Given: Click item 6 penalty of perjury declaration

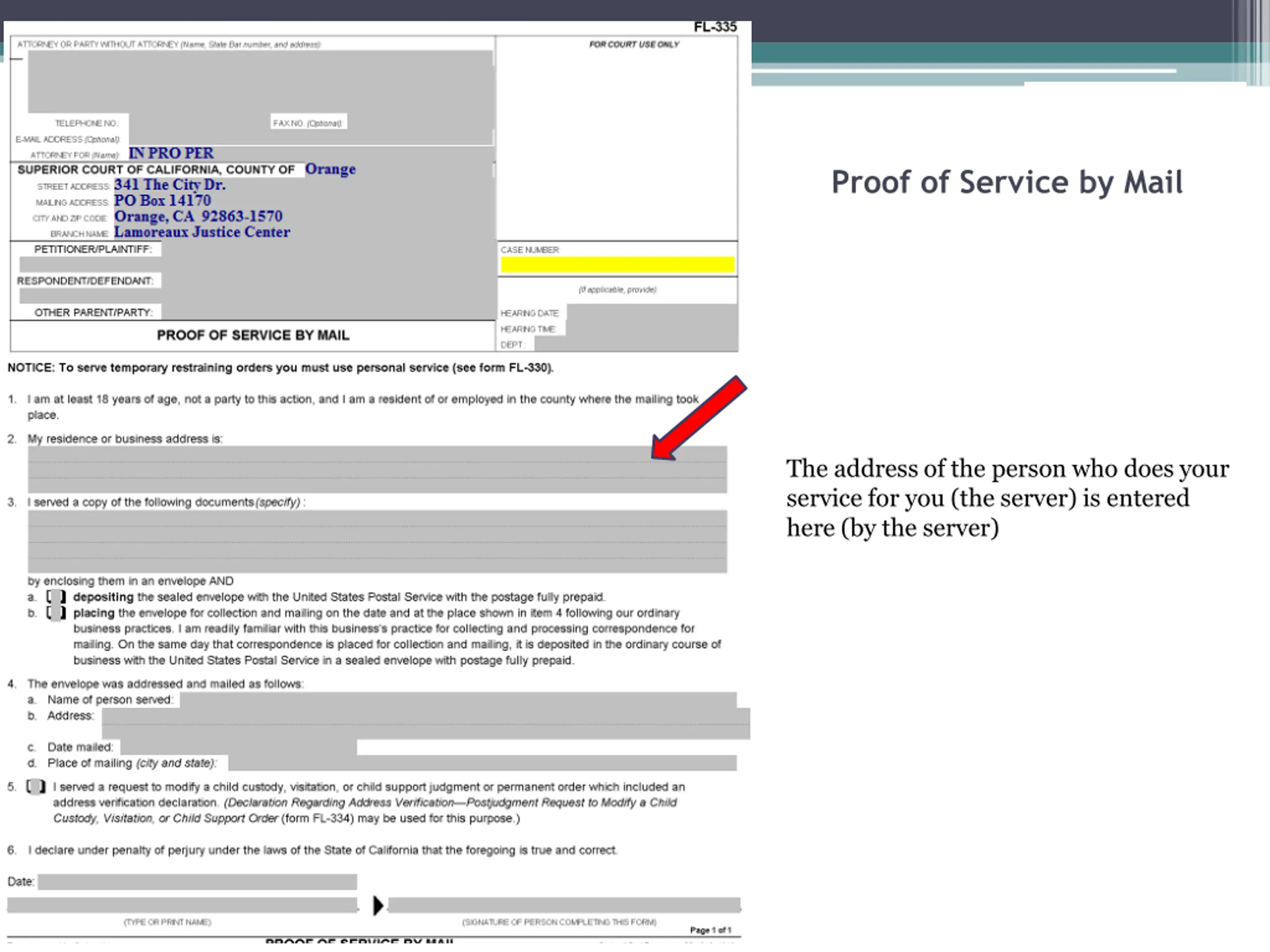Looking at the screenshot, I should point(322,850).
